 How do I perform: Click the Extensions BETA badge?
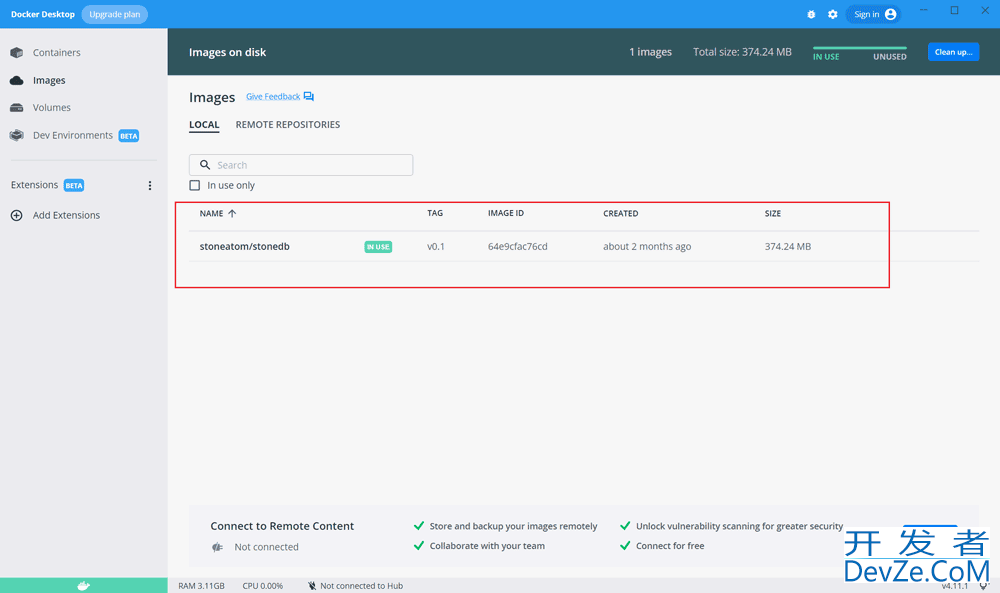click(x=74, y=186)
